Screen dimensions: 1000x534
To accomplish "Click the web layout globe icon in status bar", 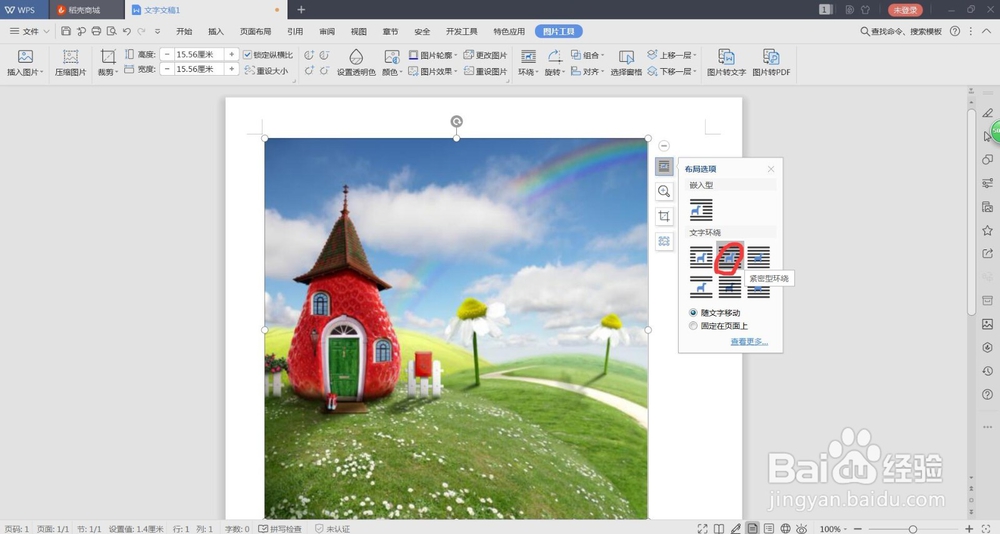I will pyautogui.click(x=785, y=528).
